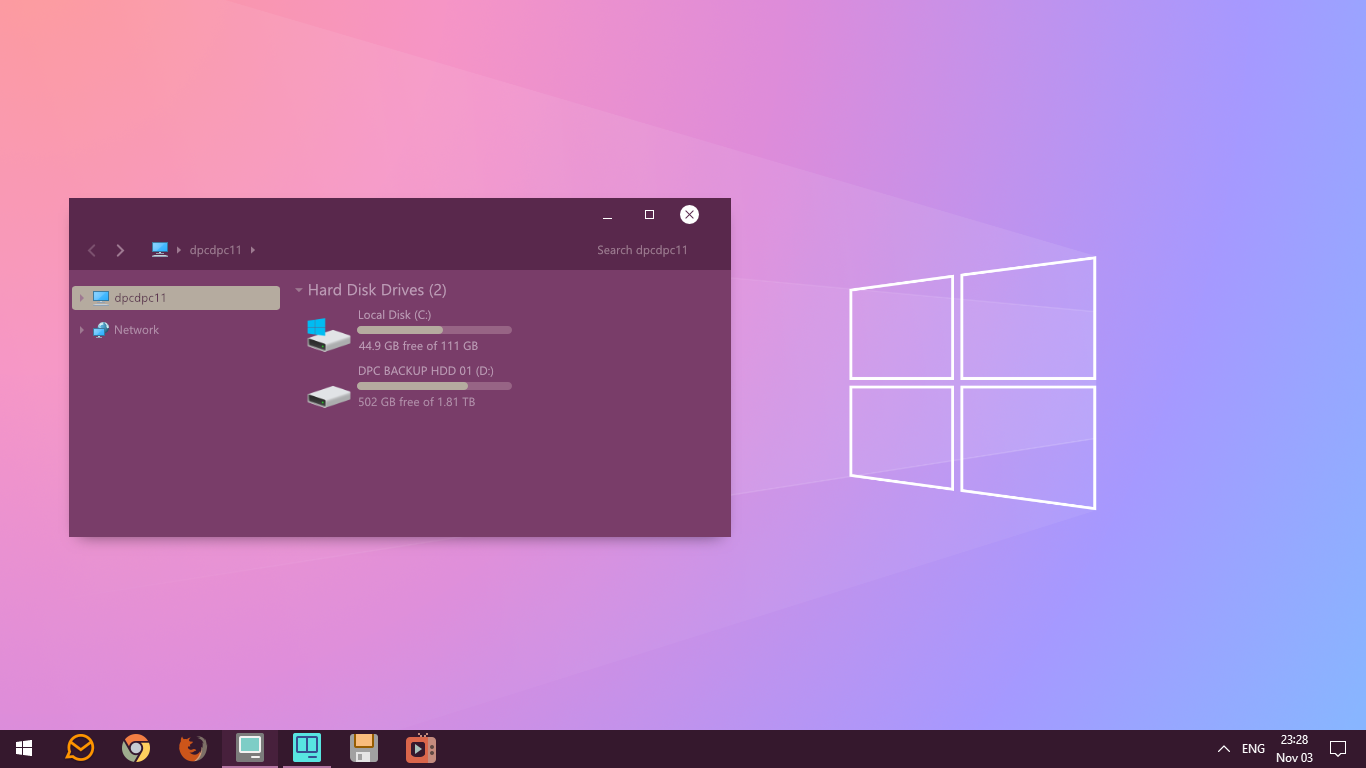Select Network in the navigation pane
Viewport: 1366px width, 768px height.
136,330
